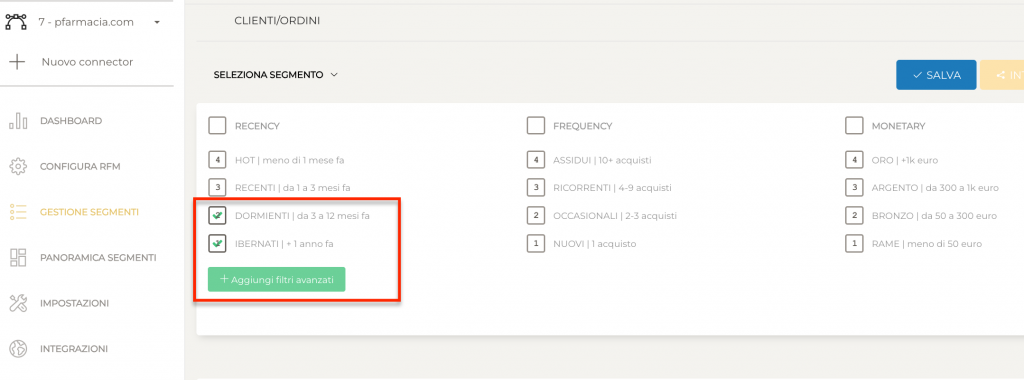This screenshot has width=1024, height=380.
Task: Uncheck the DORMIENTI recency checkbox
Action: [x=217, y=215]
